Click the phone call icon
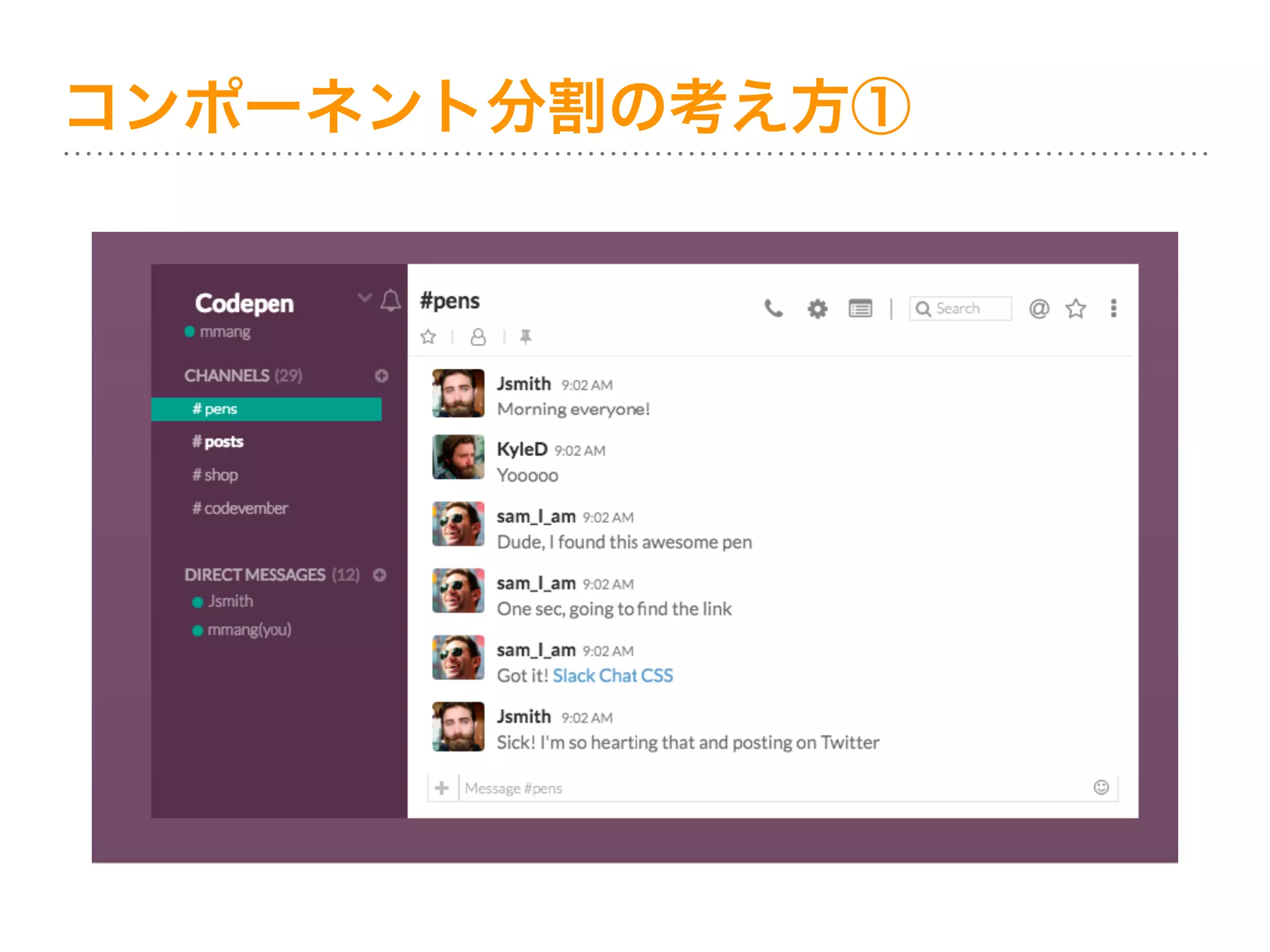 pos(773,308)
